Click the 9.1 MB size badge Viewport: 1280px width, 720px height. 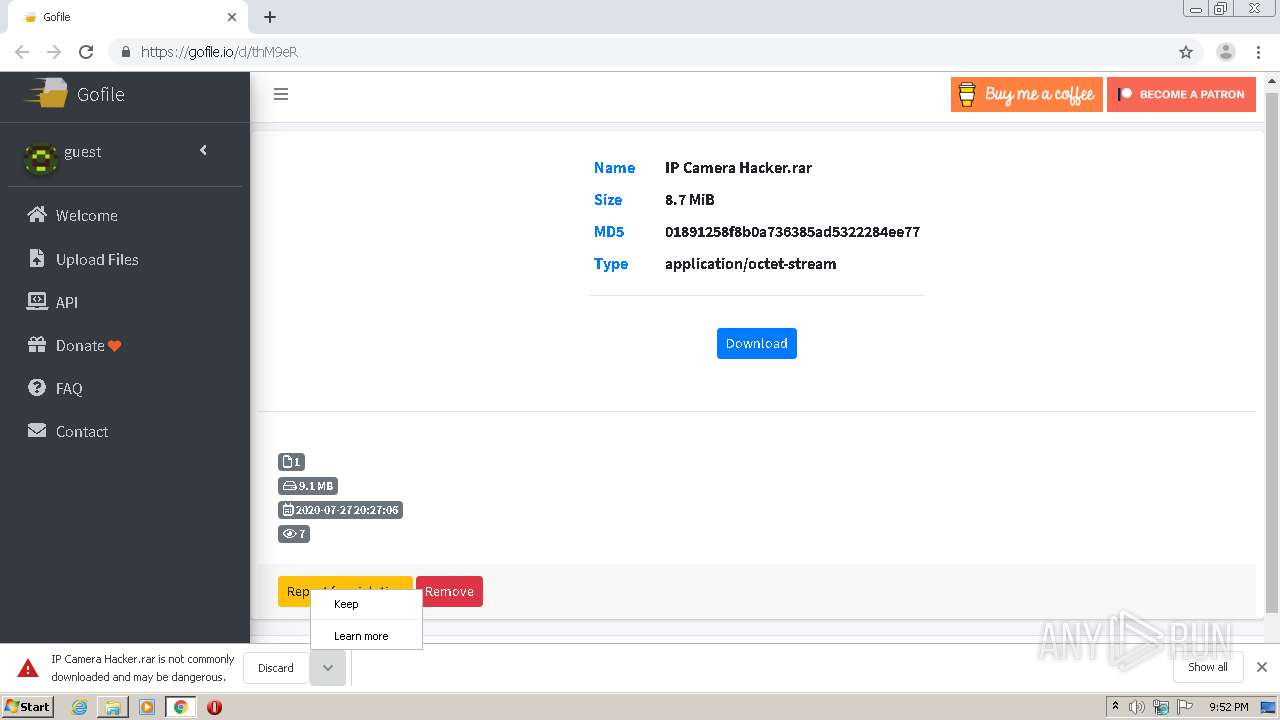tap(308, 486)
